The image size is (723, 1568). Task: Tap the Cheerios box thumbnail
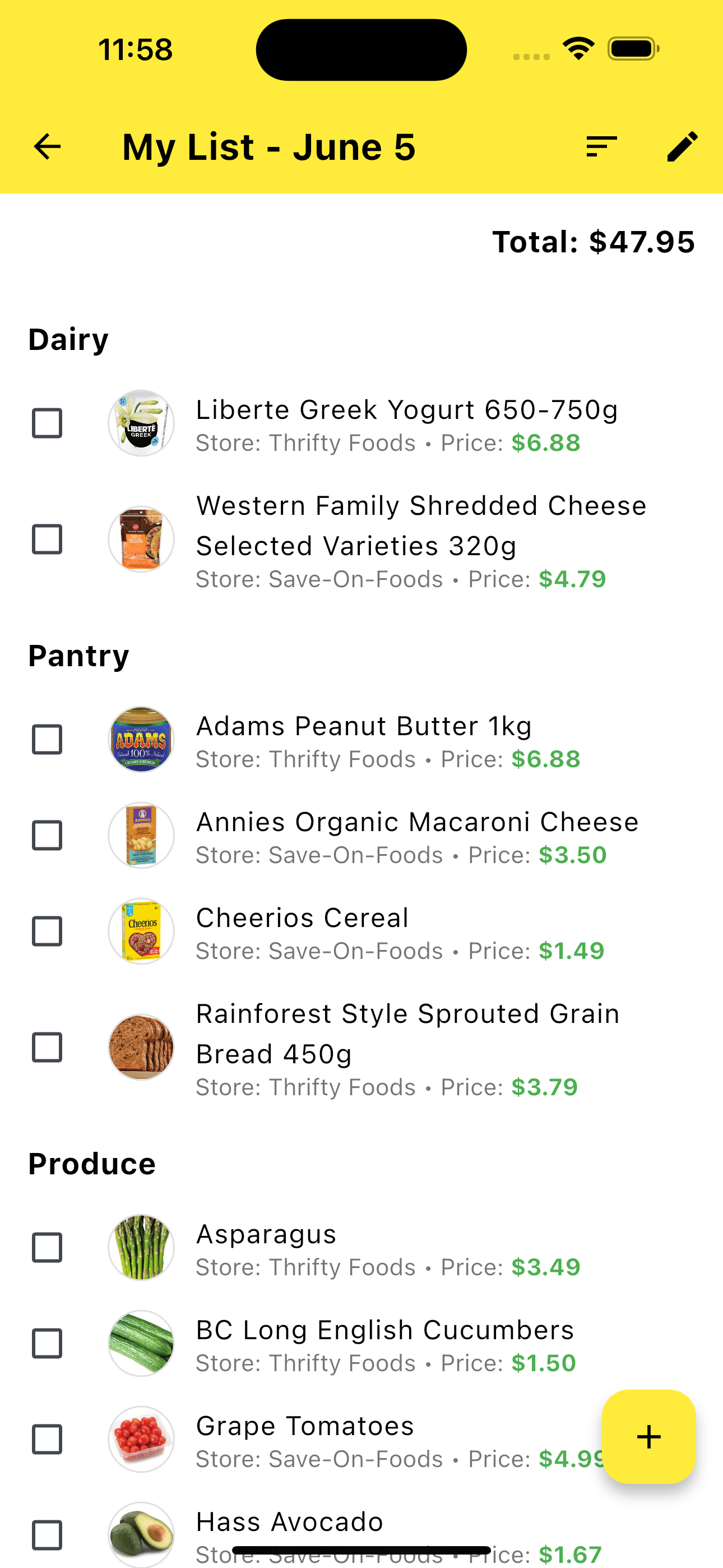[141, 931]
